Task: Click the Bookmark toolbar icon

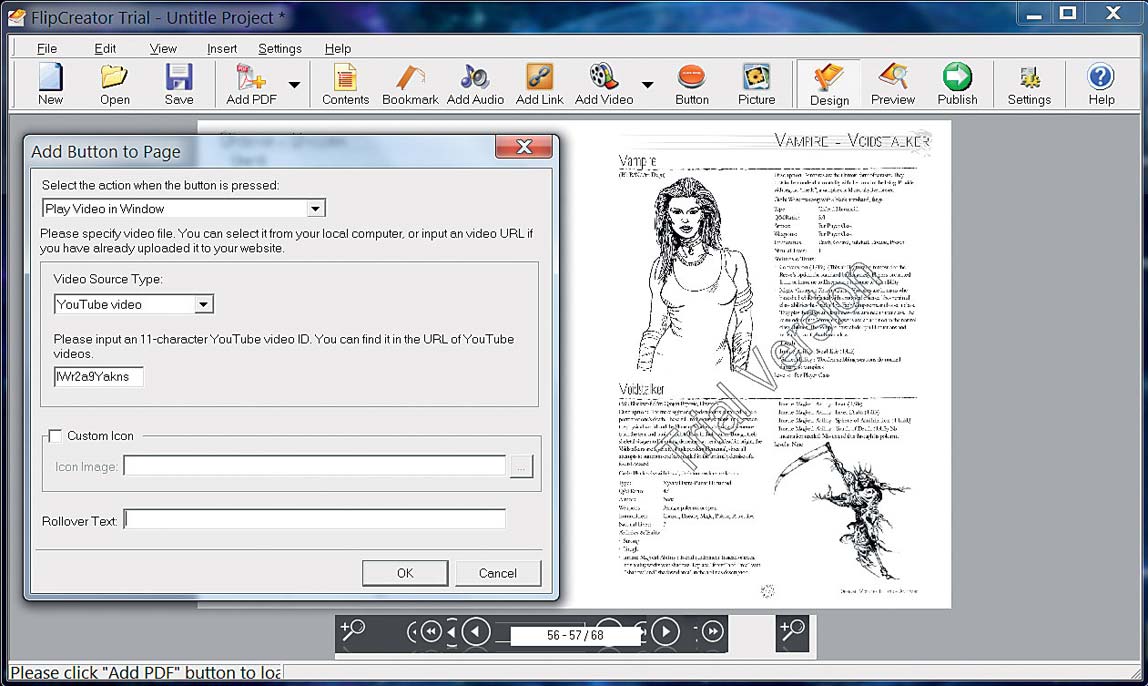Action: click(x=410, y=84)
